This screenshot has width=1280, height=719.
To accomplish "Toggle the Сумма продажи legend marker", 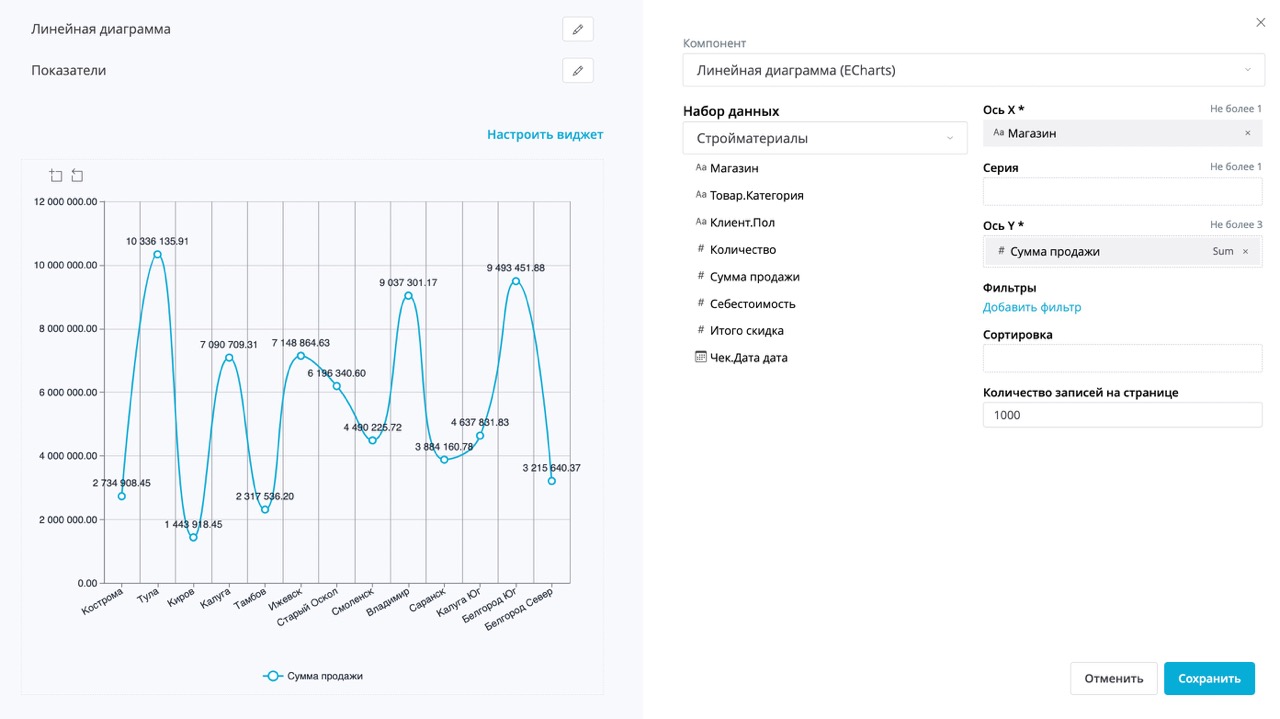I will [272, 676].
